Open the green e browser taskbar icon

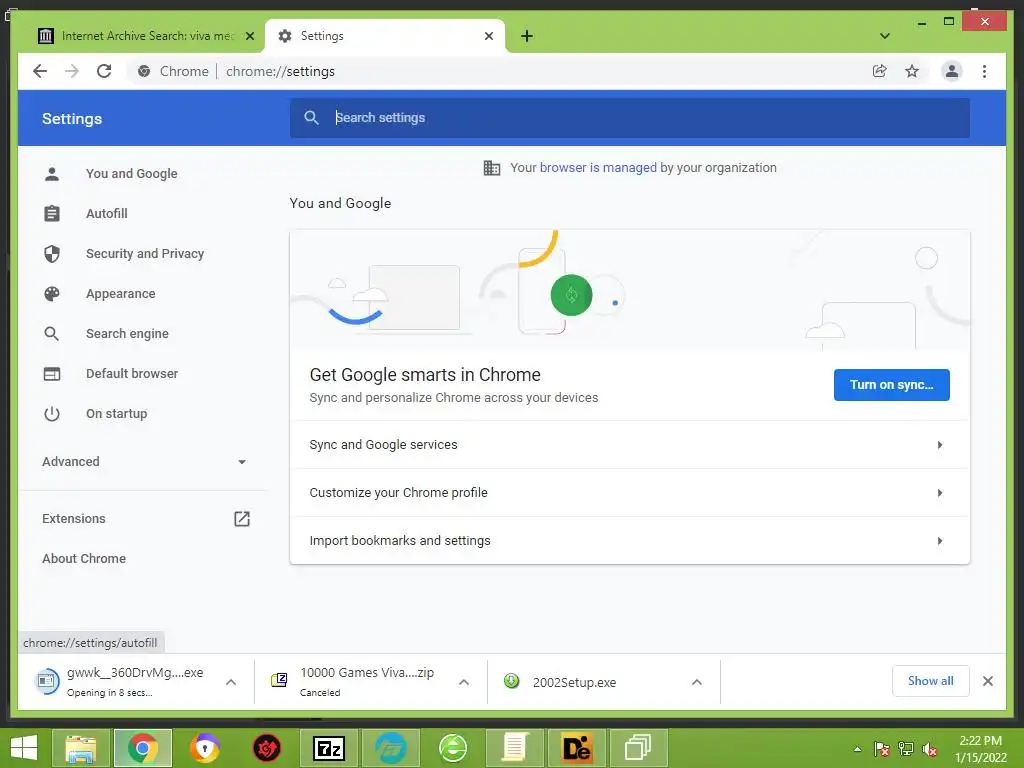click(453, 748)
